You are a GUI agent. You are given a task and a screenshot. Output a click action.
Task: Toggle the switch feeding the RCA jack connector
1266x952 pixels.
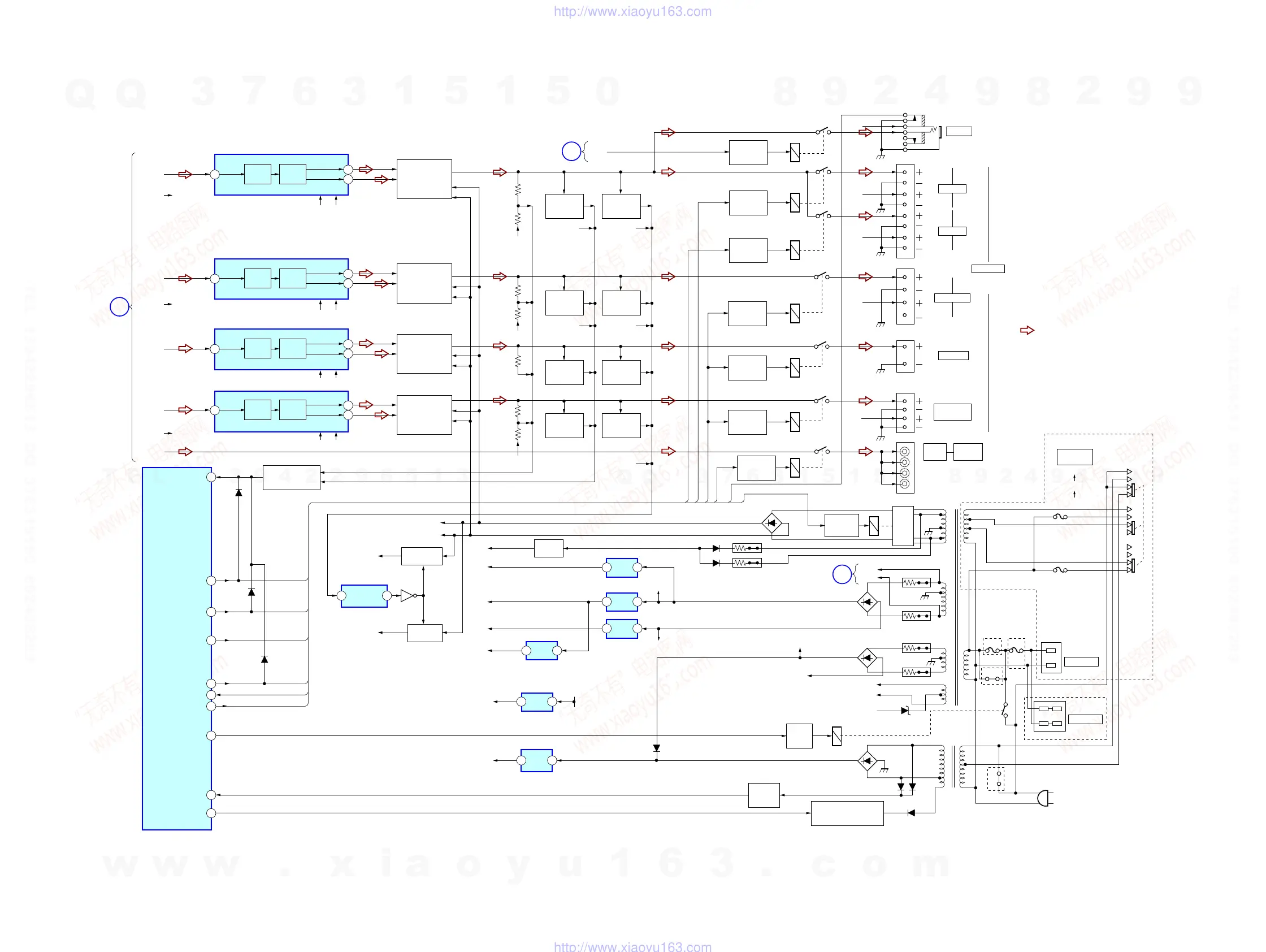(822, 451)
